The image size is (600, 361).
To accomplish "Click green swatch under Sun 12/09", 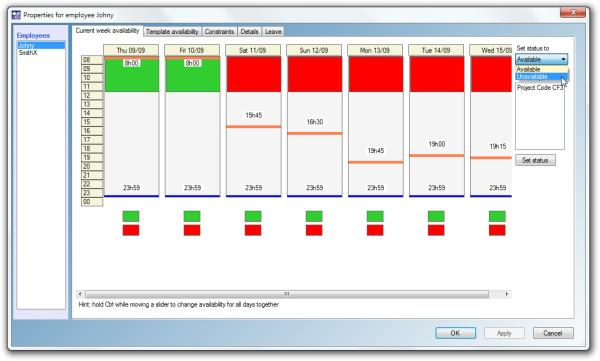I will click(314, 216).
